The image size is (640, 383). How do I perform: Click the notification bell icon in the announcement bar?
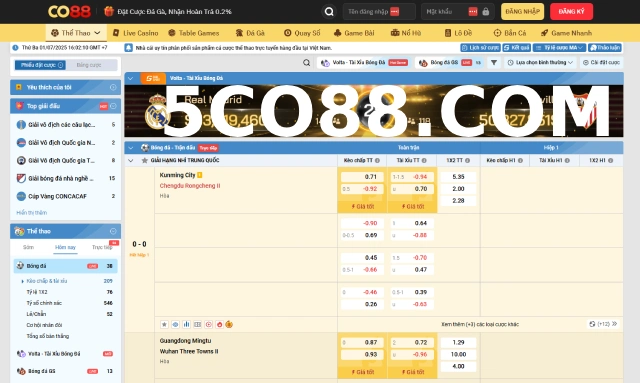129,48
